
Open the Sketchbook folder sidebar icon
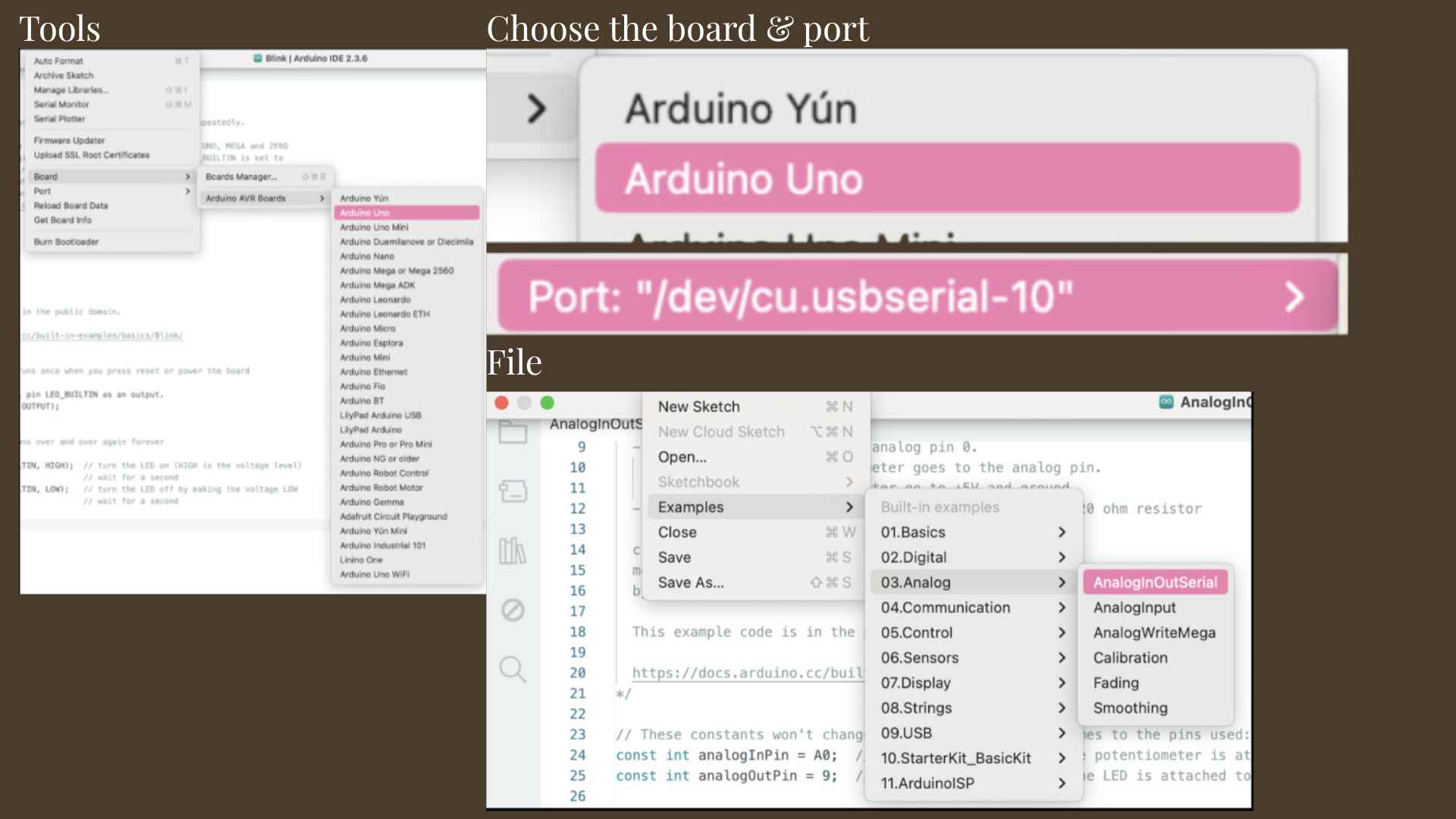513,433
